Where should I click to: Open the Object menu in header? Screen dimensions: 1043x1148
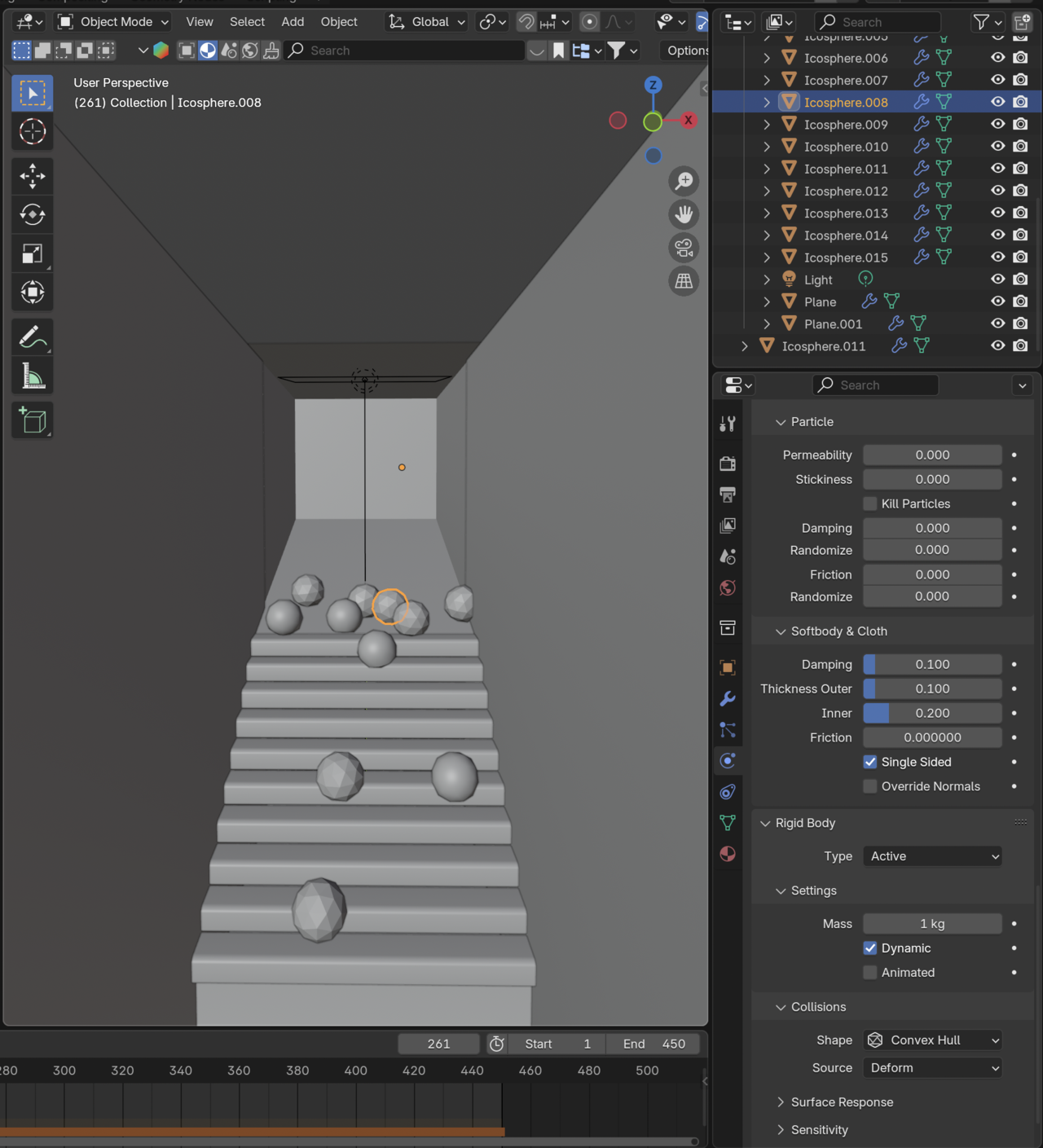339,22
